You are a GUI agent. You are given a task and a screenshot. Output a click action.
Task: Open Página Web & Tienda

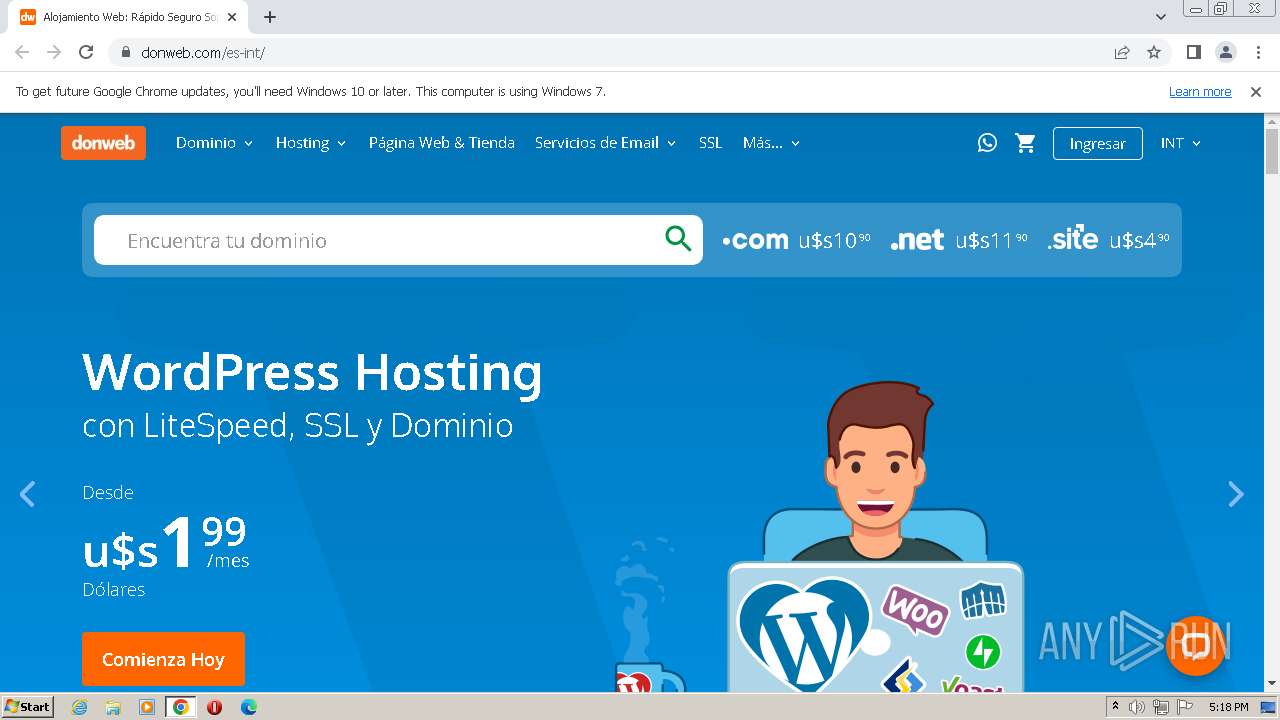pos(442,143)
